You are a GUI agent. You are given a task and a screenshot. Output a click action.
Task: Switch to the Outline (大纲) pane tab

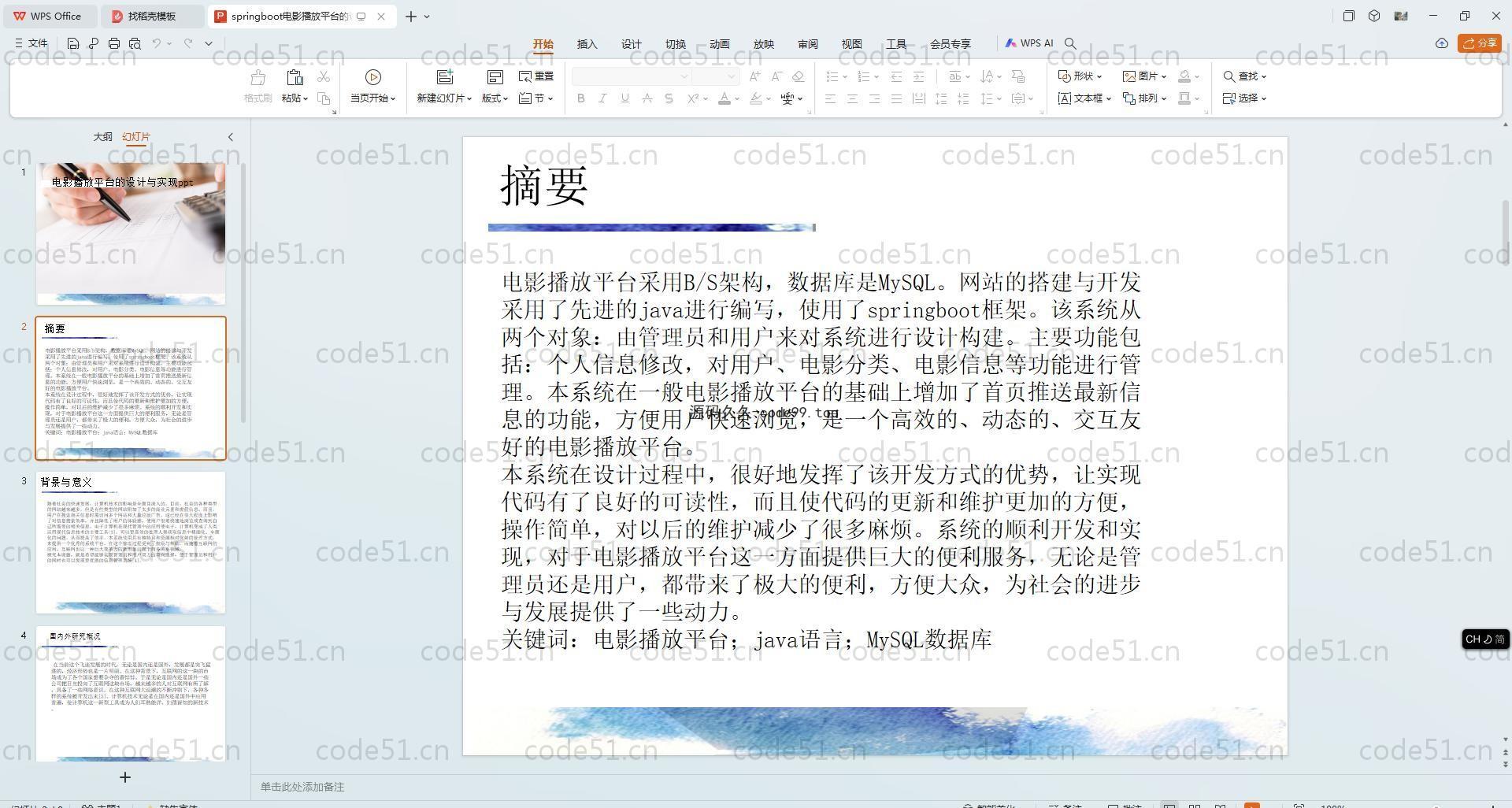(103, 136)
